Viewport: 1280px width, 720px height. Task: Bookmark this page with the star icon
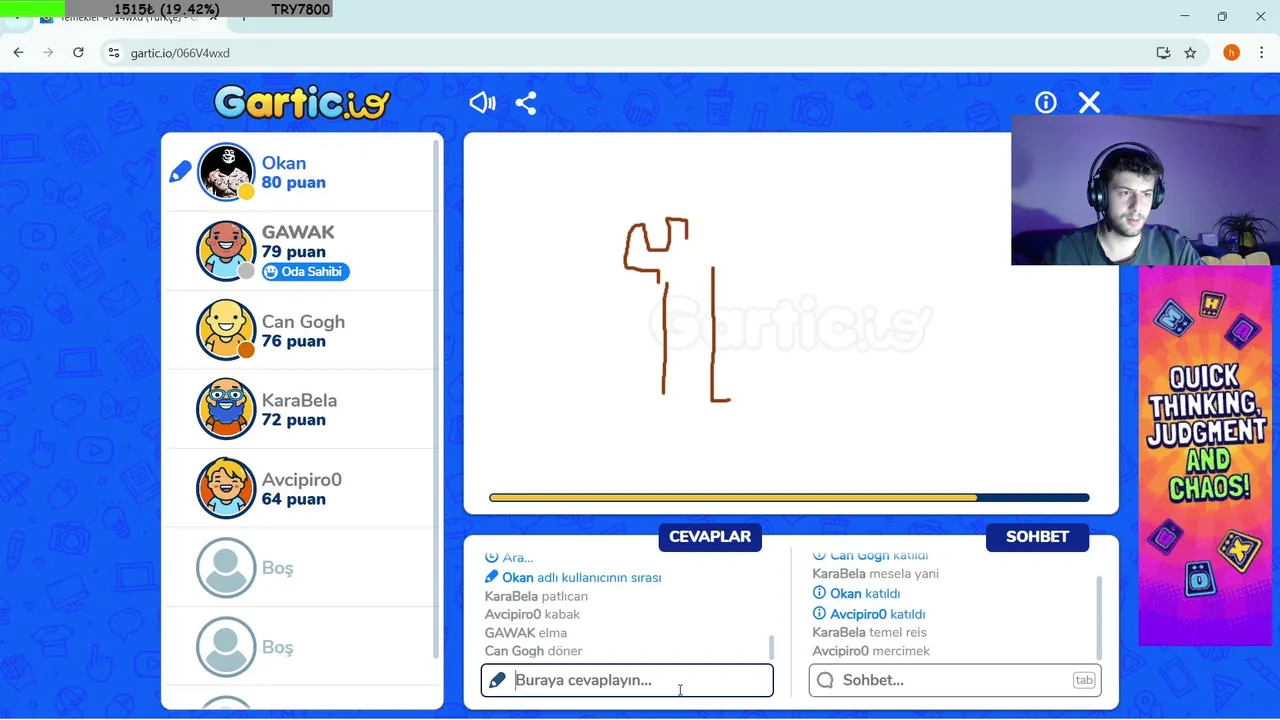click(1190, 53)
